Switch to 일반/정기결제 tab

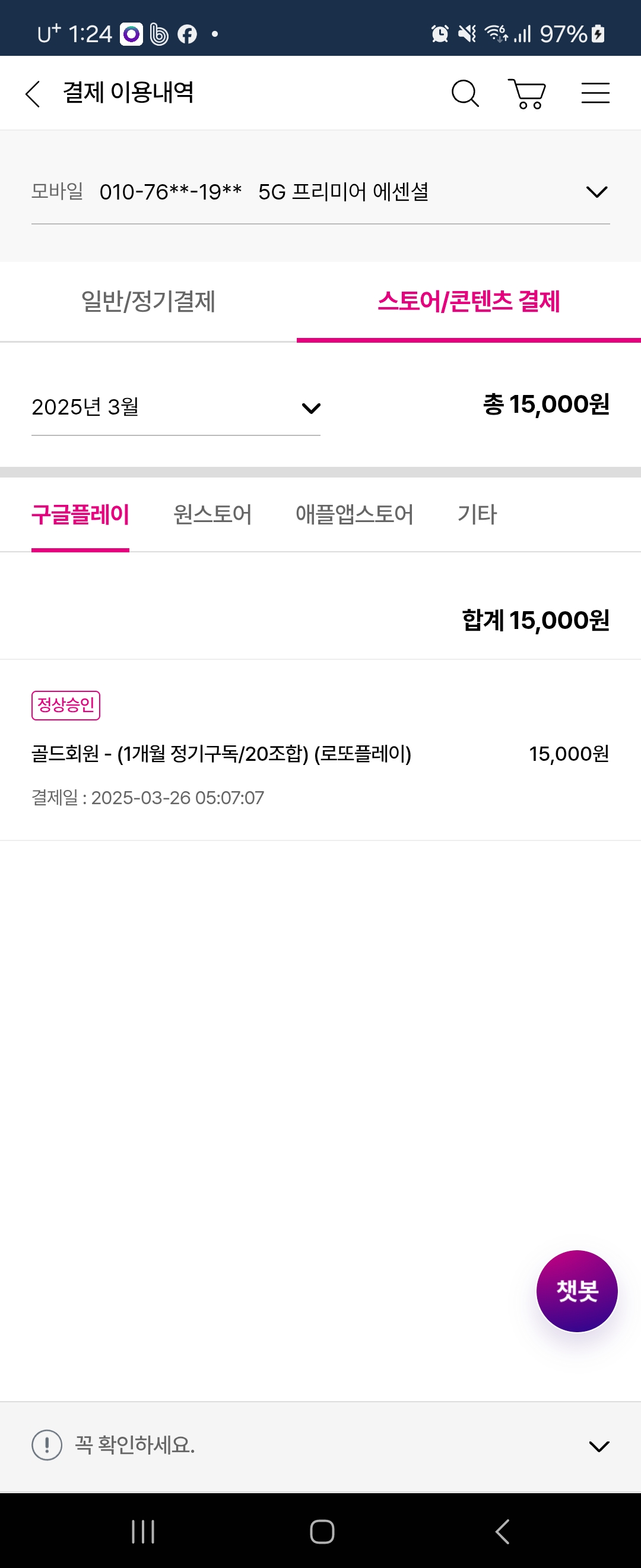click(148, 302)
